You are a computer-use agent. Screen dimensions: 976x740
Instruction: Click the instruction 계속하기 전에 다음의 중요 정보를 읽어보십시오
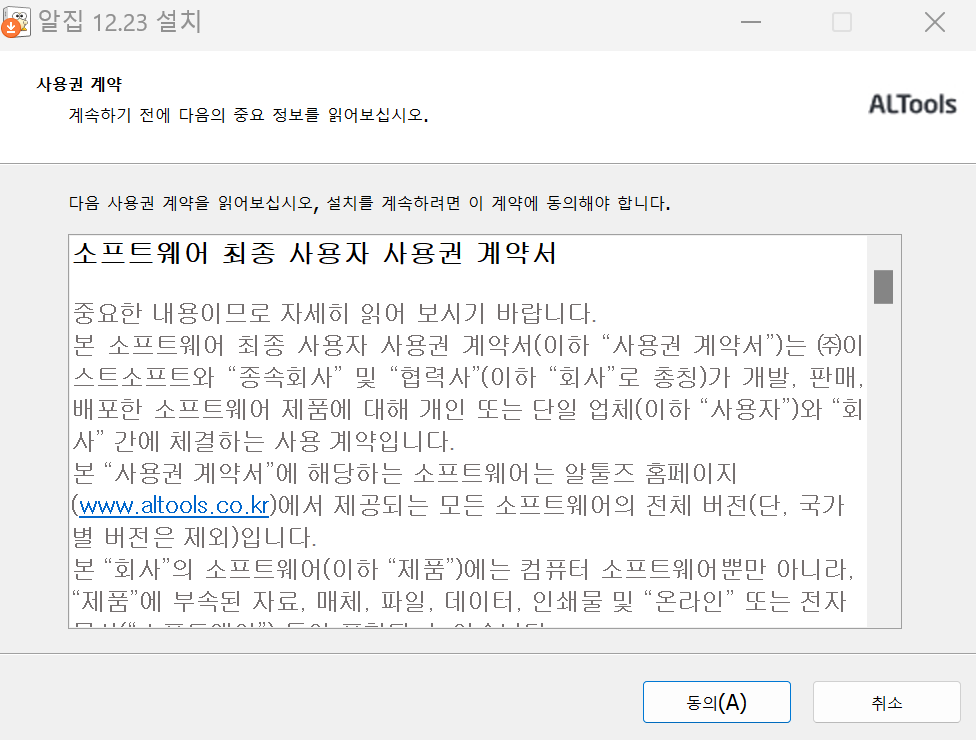[248, 115]
